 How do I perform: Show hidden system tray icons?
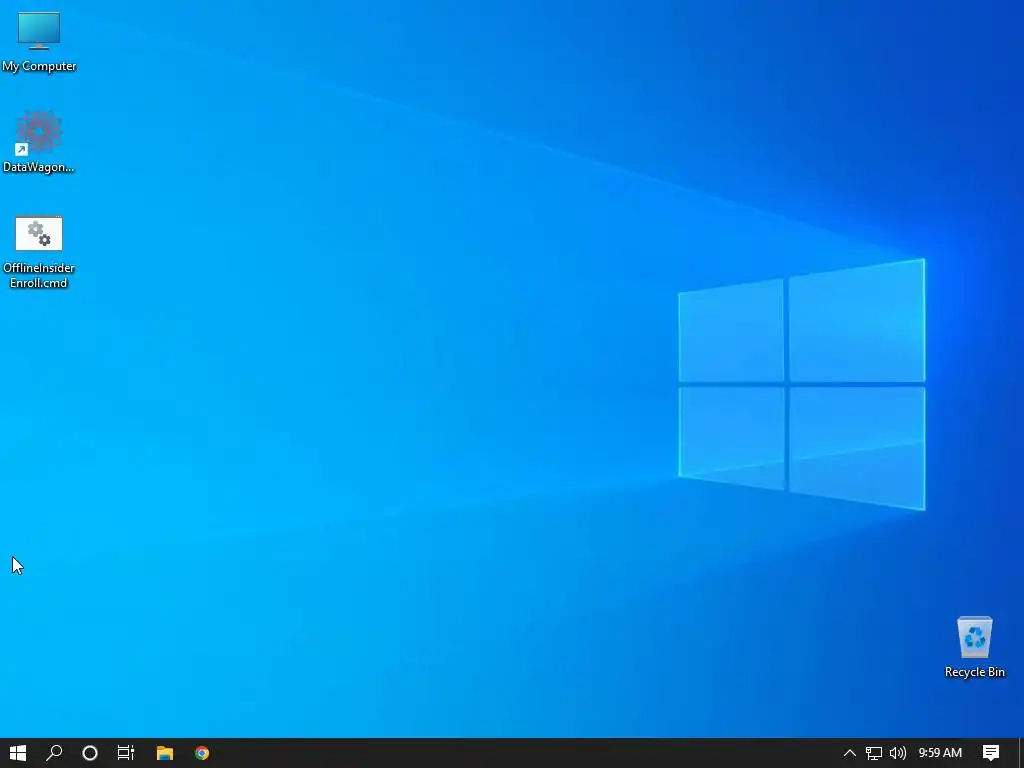(x=850, y=753)
